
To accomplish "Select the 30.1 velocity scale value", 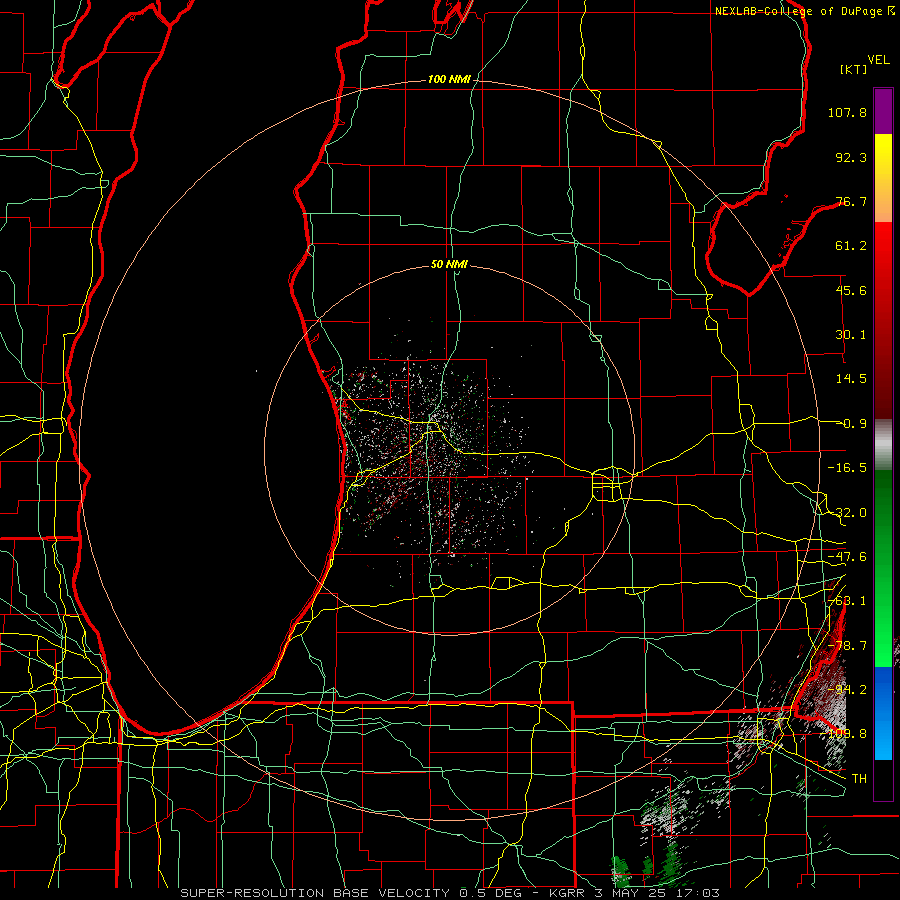I will (851, 335).
